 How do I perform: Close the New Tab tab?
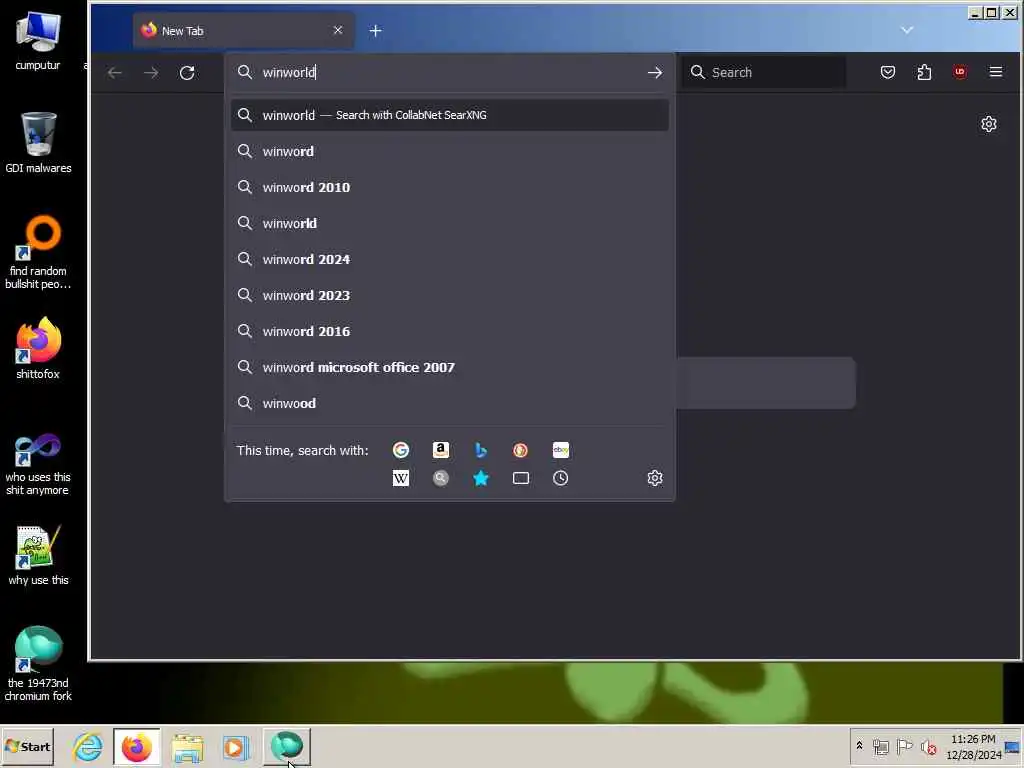point(338,30)
